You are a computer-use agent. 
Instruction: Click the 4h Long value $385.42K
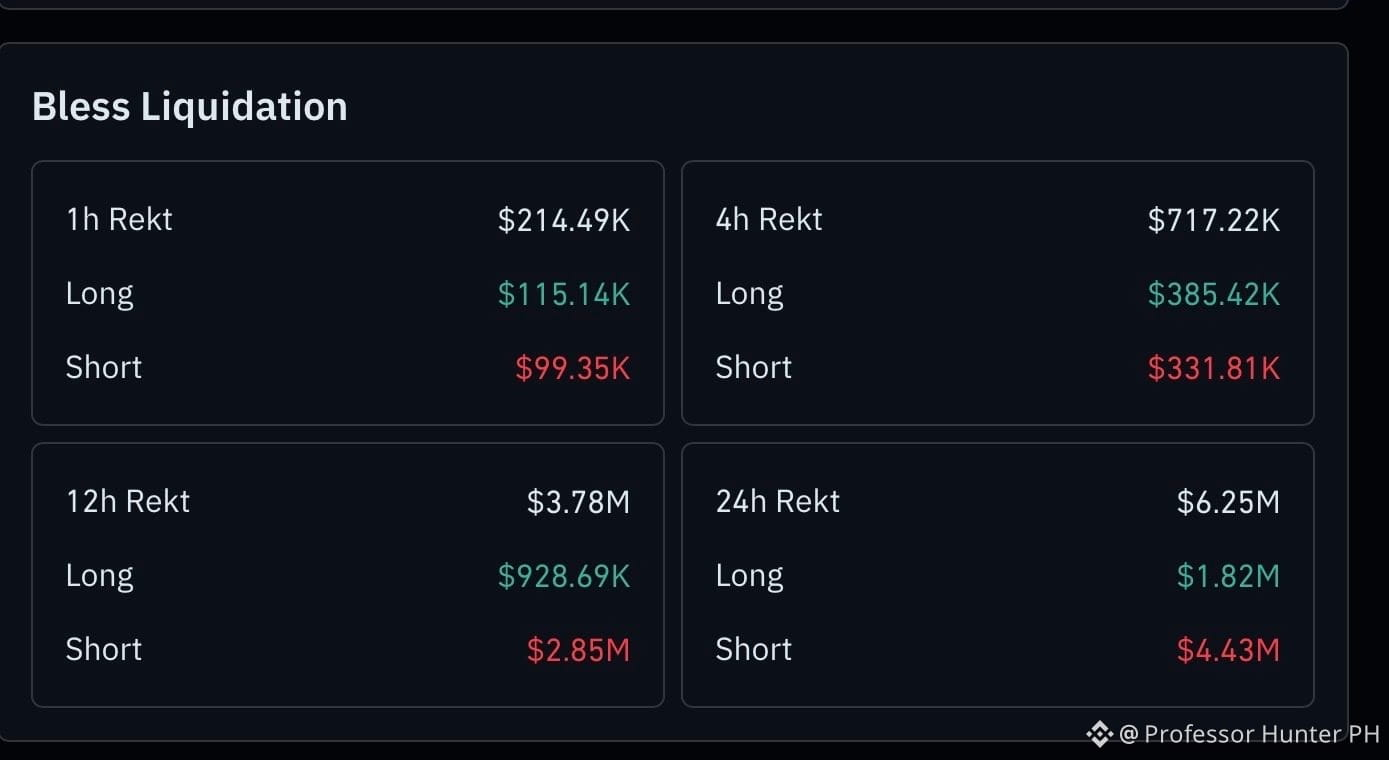click(1214, 294)
